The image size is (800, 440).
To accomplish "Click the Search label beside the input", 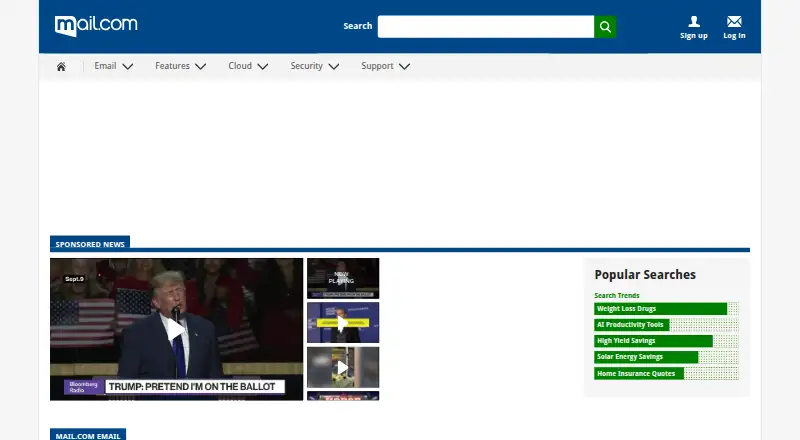I will (358, 26).
